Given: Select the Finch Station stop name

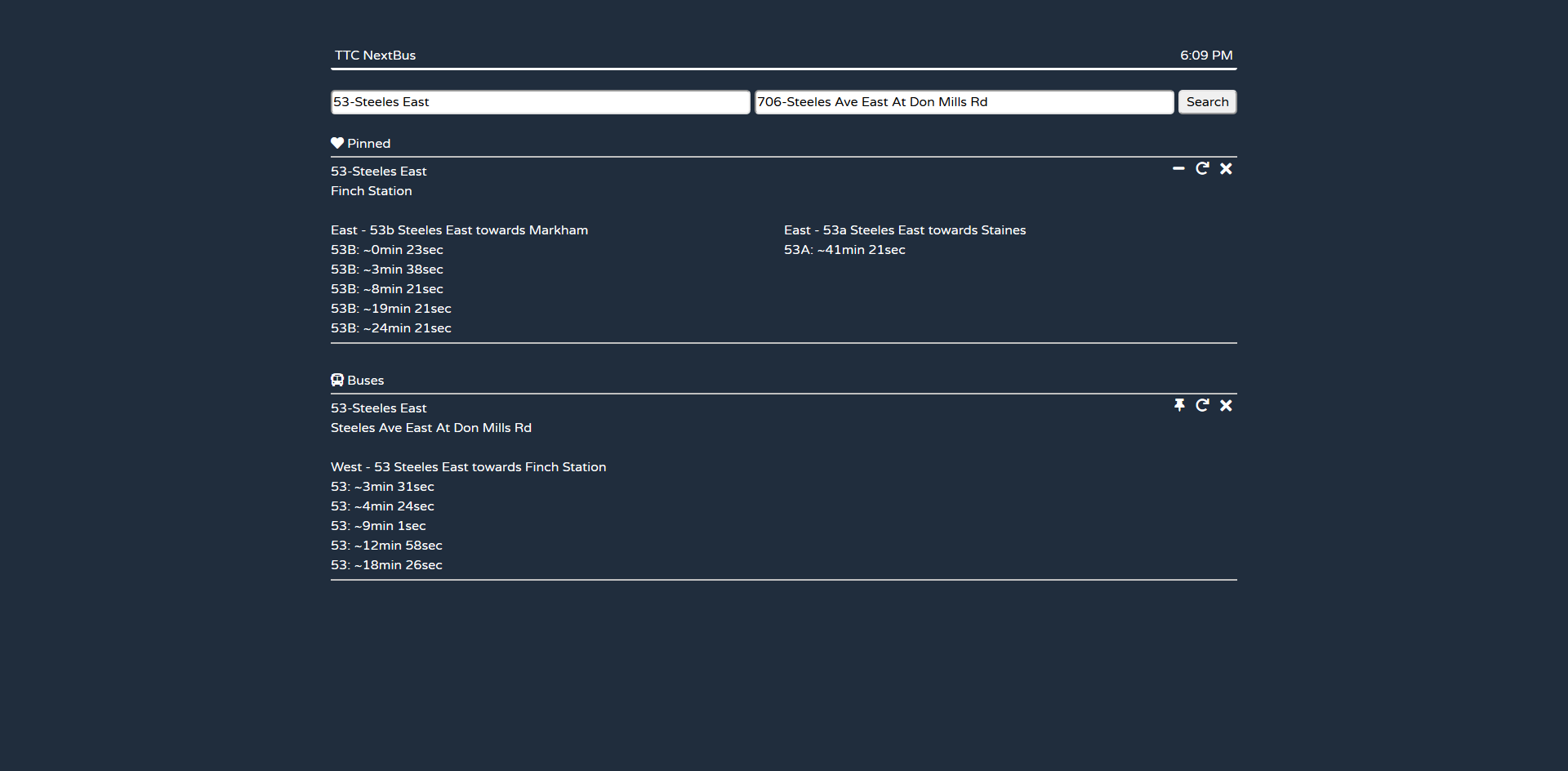Looking at the screenshot, I should (371, 191).
